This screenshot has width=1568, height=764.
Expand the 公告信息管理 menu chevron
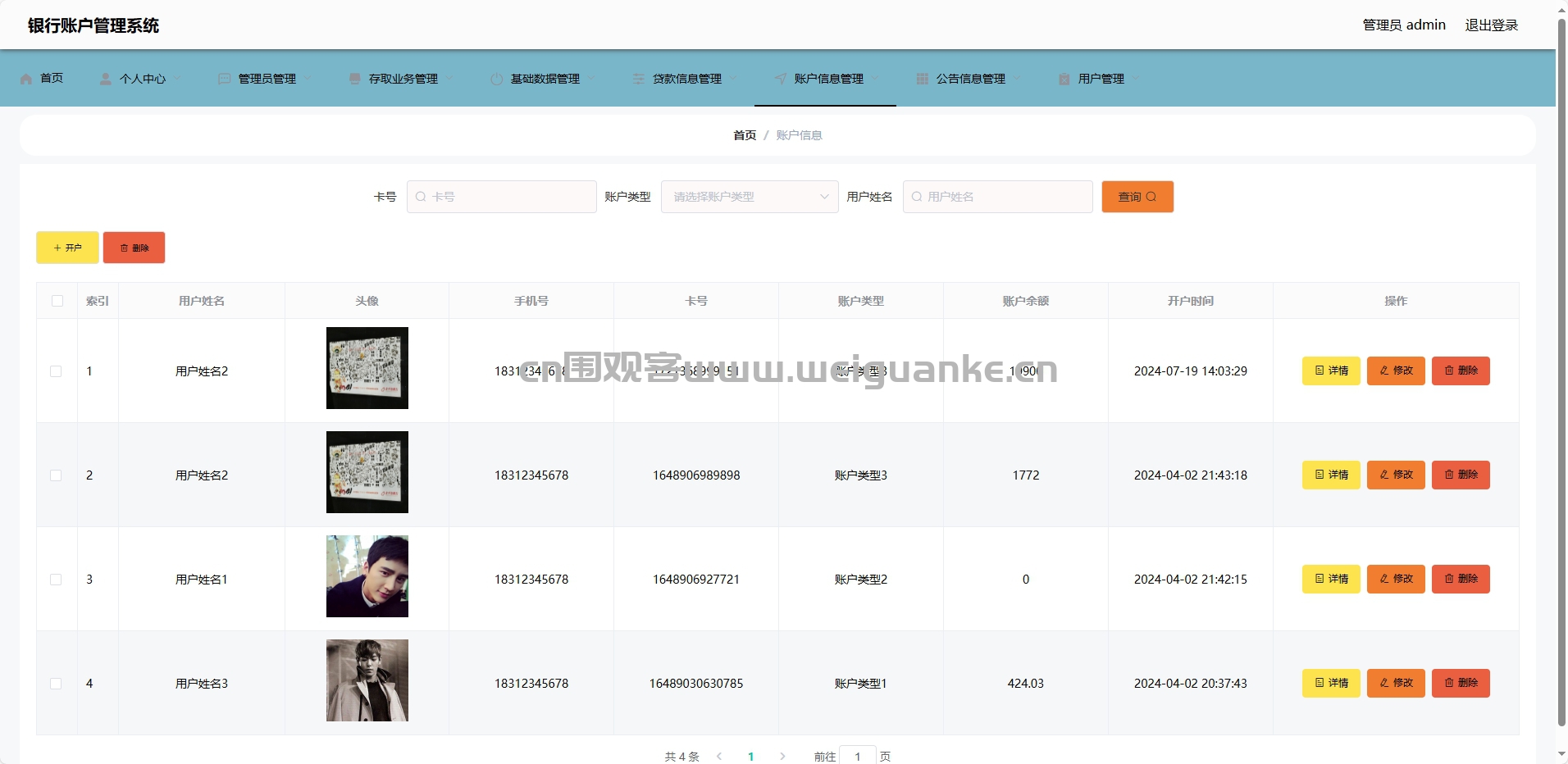pyautogui.click(x=1016, y=79)
